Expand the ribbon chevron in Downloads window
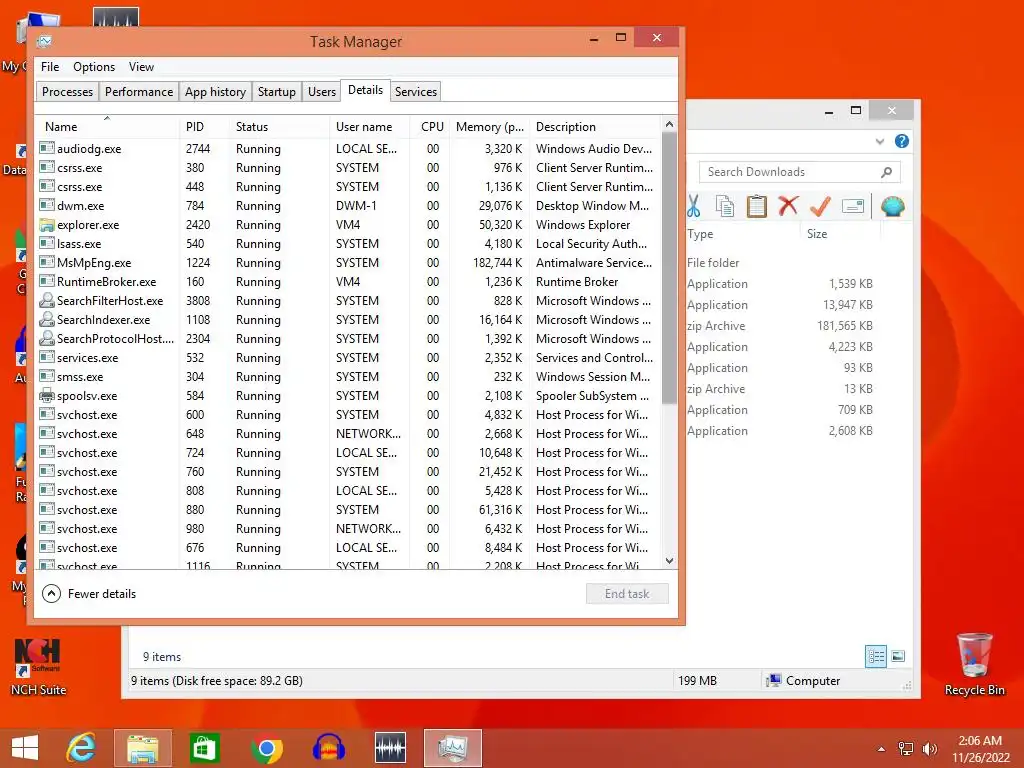 tap(880, 141)
